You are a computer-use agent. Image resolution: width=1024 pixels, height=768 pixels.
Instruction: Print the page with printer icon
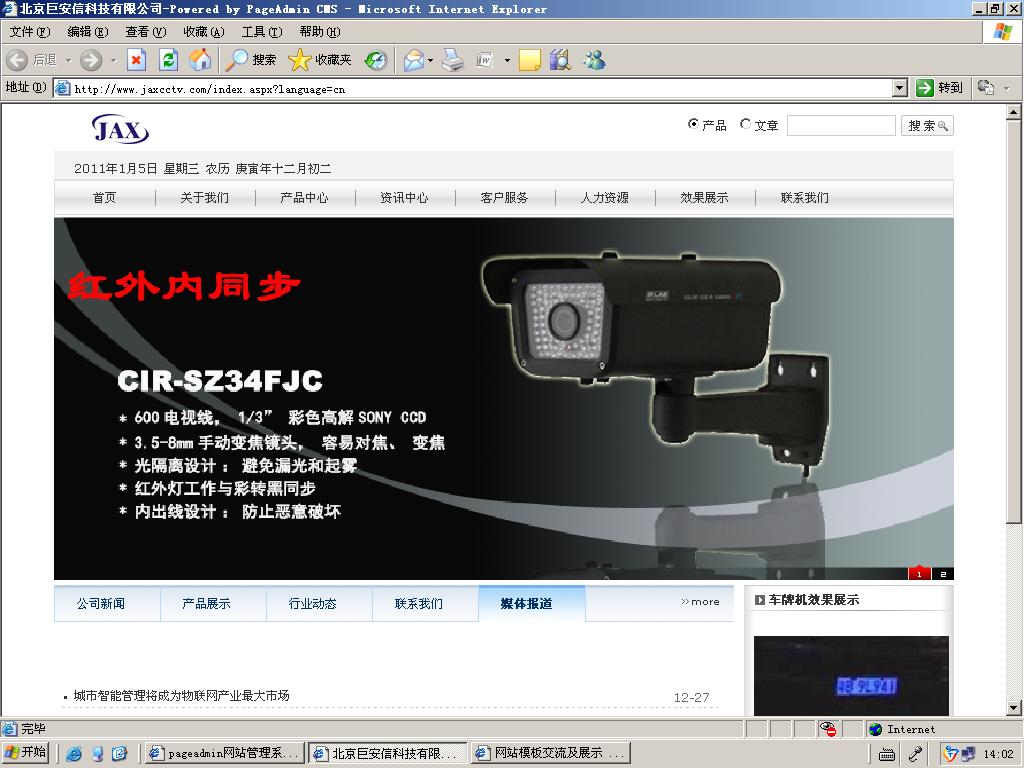coord(453,60)
